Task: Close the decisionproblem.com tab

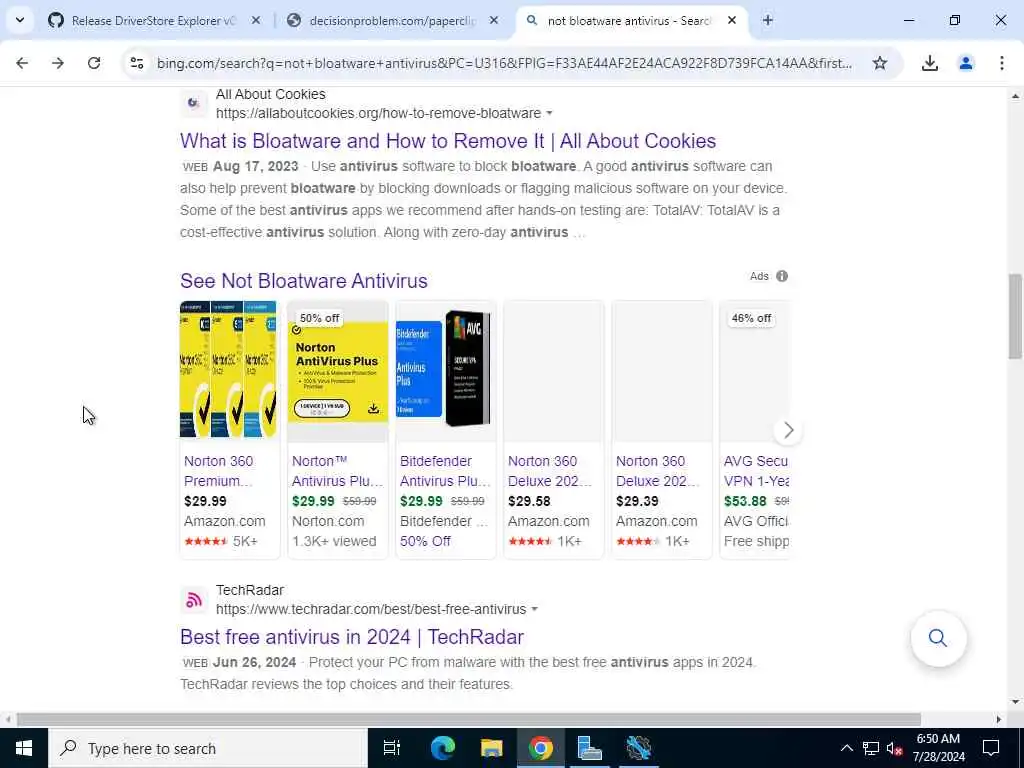Action: click(x=494, y=20)
